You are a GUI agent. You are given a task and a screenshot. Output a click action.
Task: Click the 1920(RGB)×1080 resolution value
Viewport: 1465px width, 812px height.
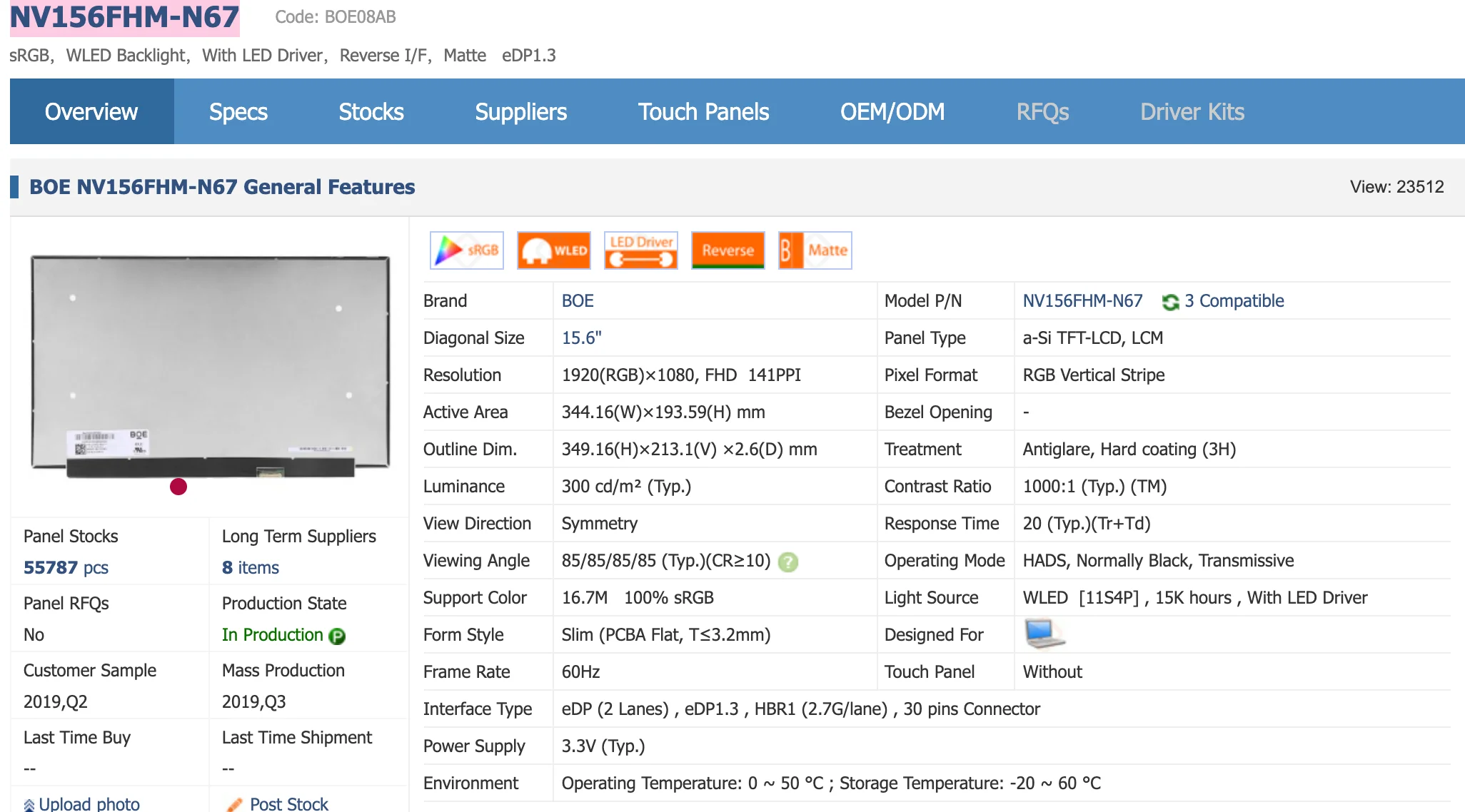pos(681,375)
